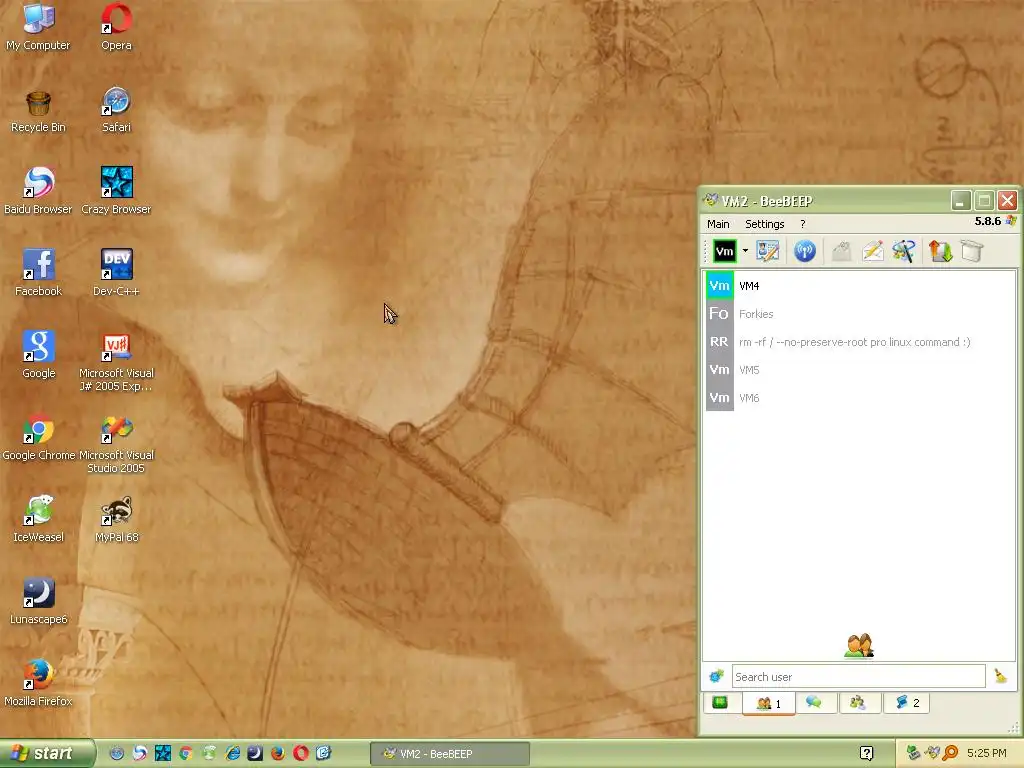This screenshot has height=768, width=1024.
Task: Click the BeeBEEP window resize grip
Action: (x=1013, y=728)
